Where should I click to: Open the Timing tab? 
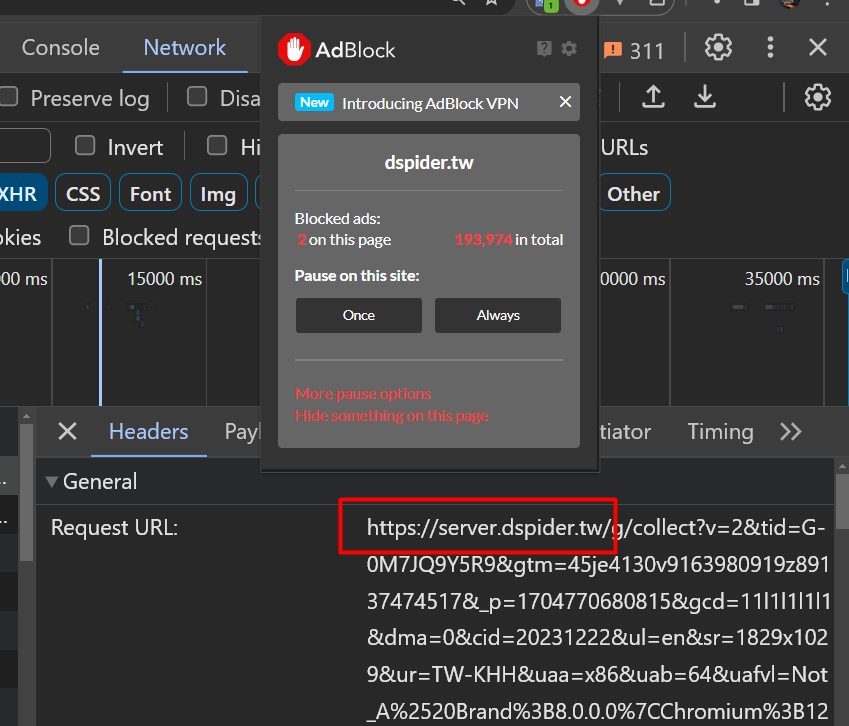[720, 432]
